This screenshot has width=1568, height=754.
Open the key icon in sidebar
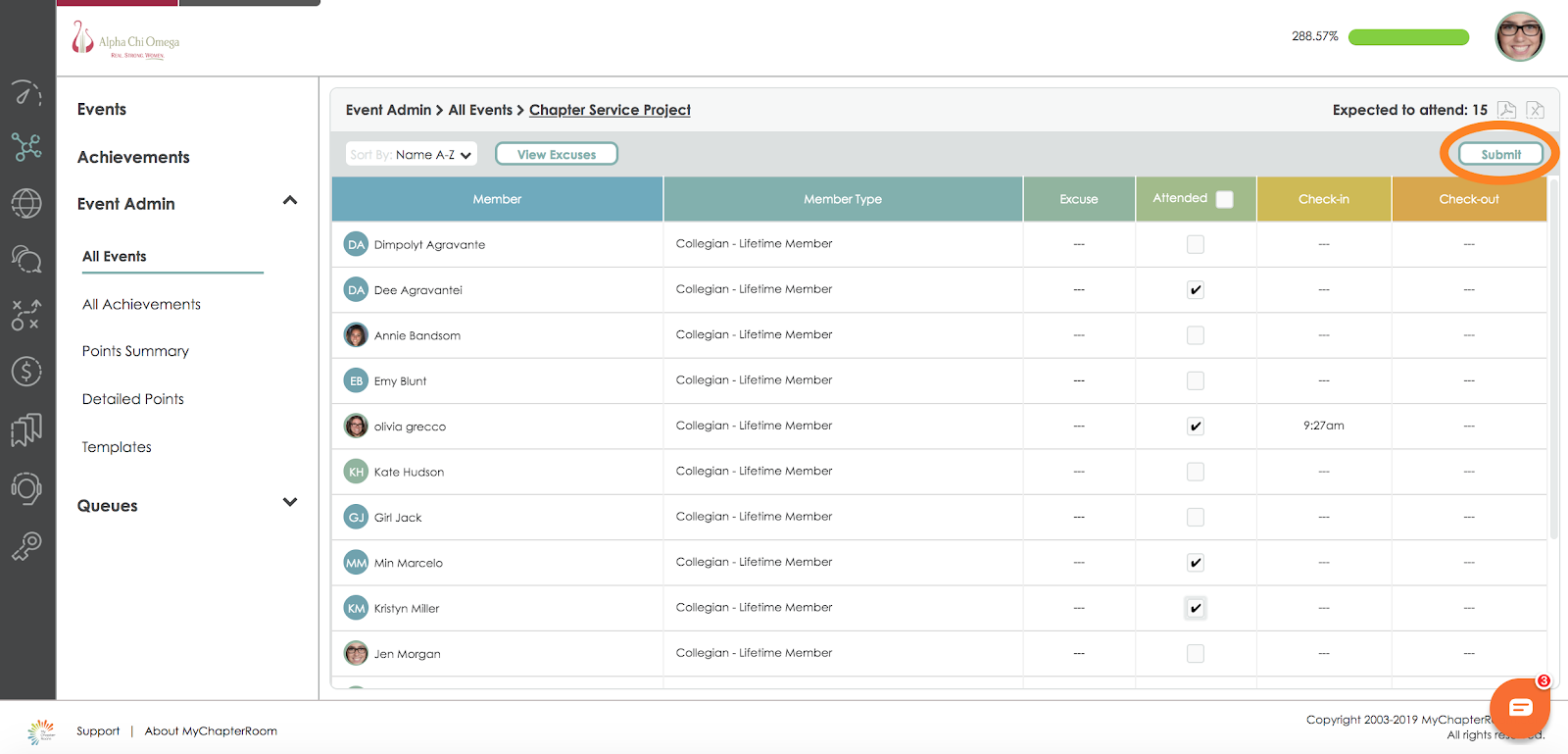pyautogui.click(x=26, y=545)
